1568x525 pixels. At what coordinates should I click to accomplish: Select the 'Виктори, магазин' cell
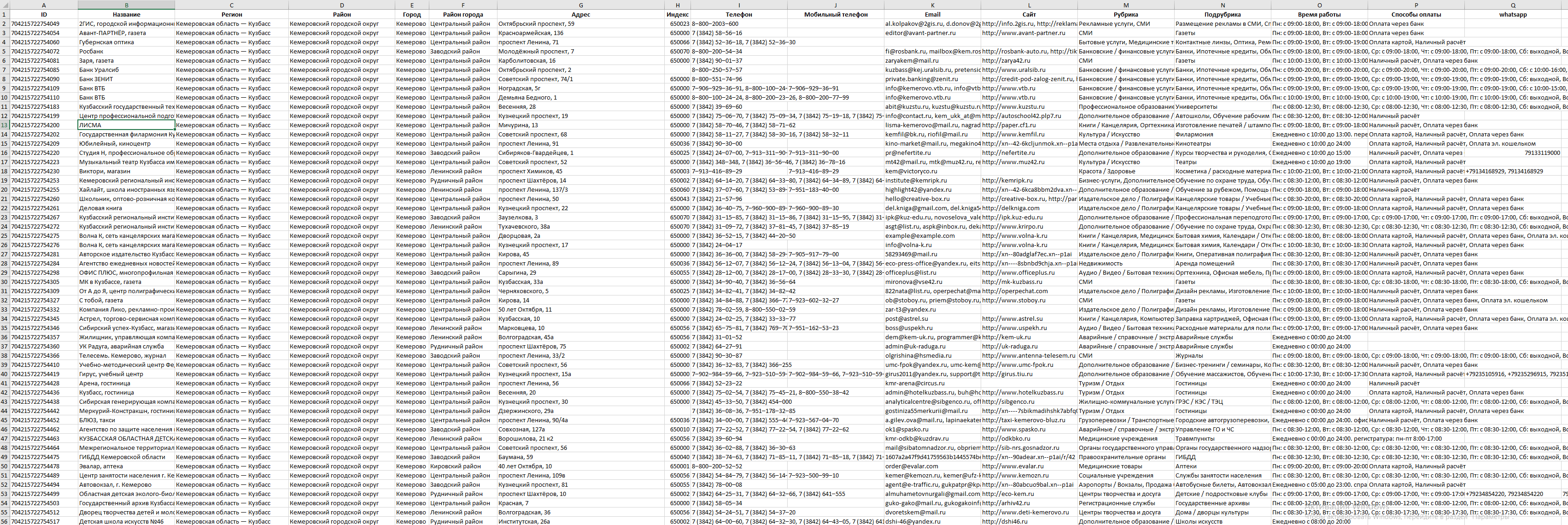click(x=126, y=171)
